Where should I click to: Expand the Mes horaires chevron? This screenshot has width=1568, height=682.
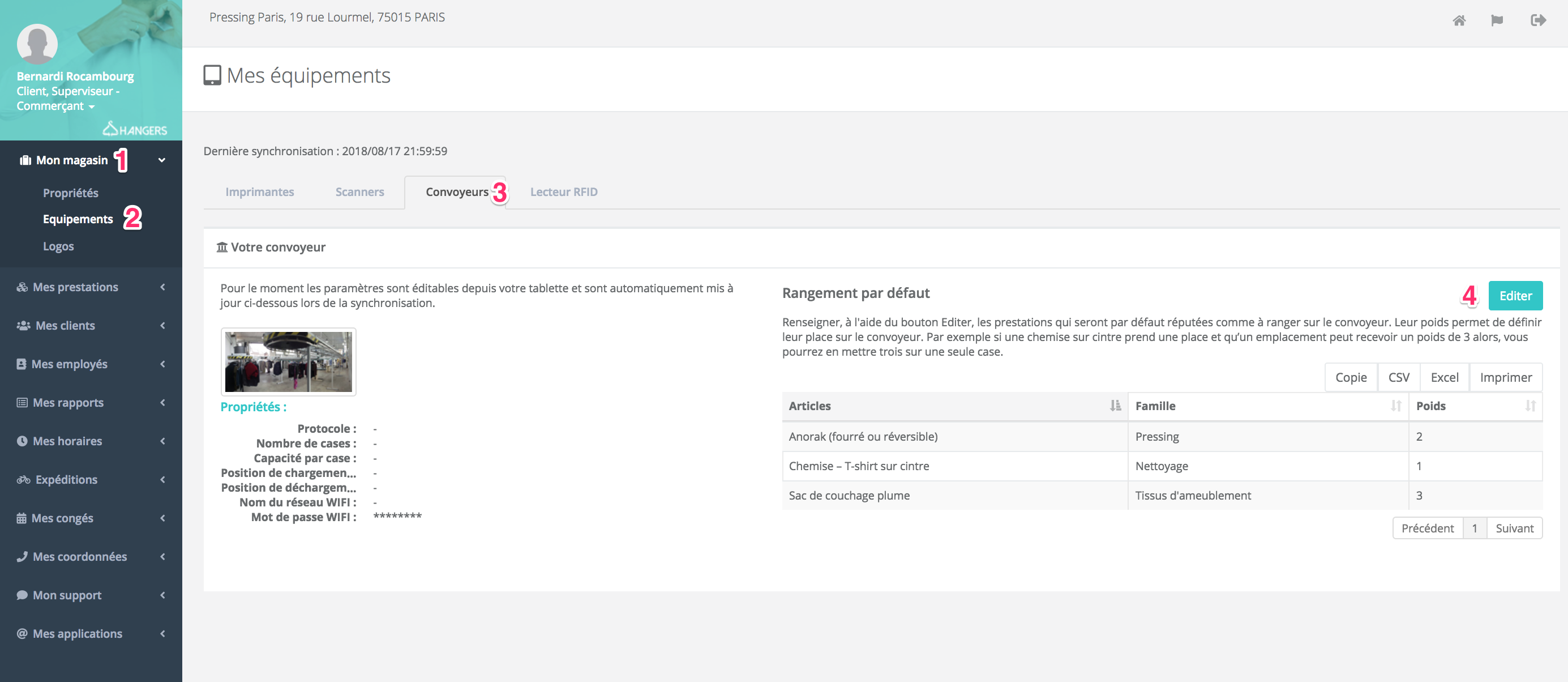click(162, 441)
